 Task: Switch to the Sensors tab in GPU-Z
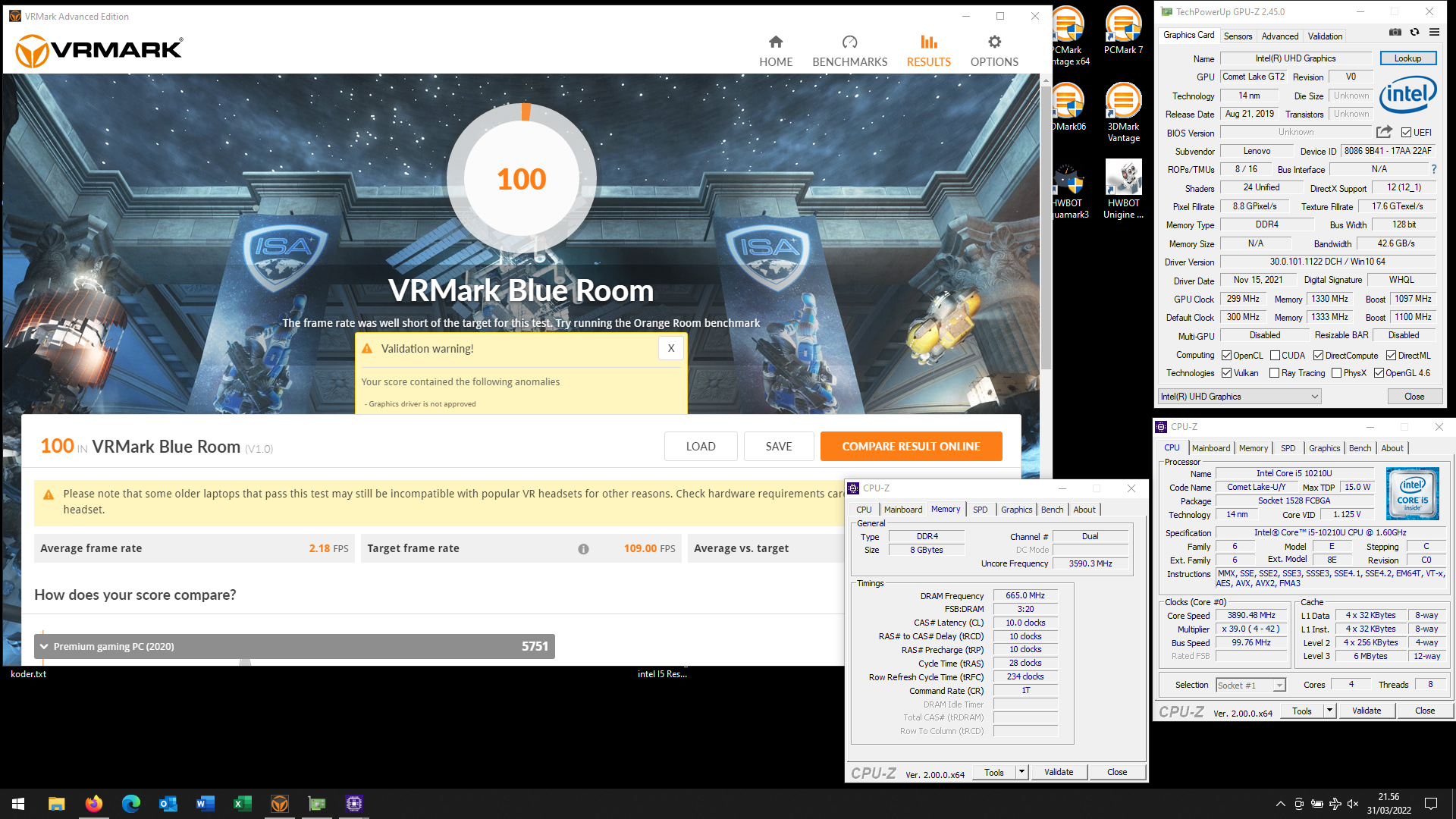point(1238,36)
